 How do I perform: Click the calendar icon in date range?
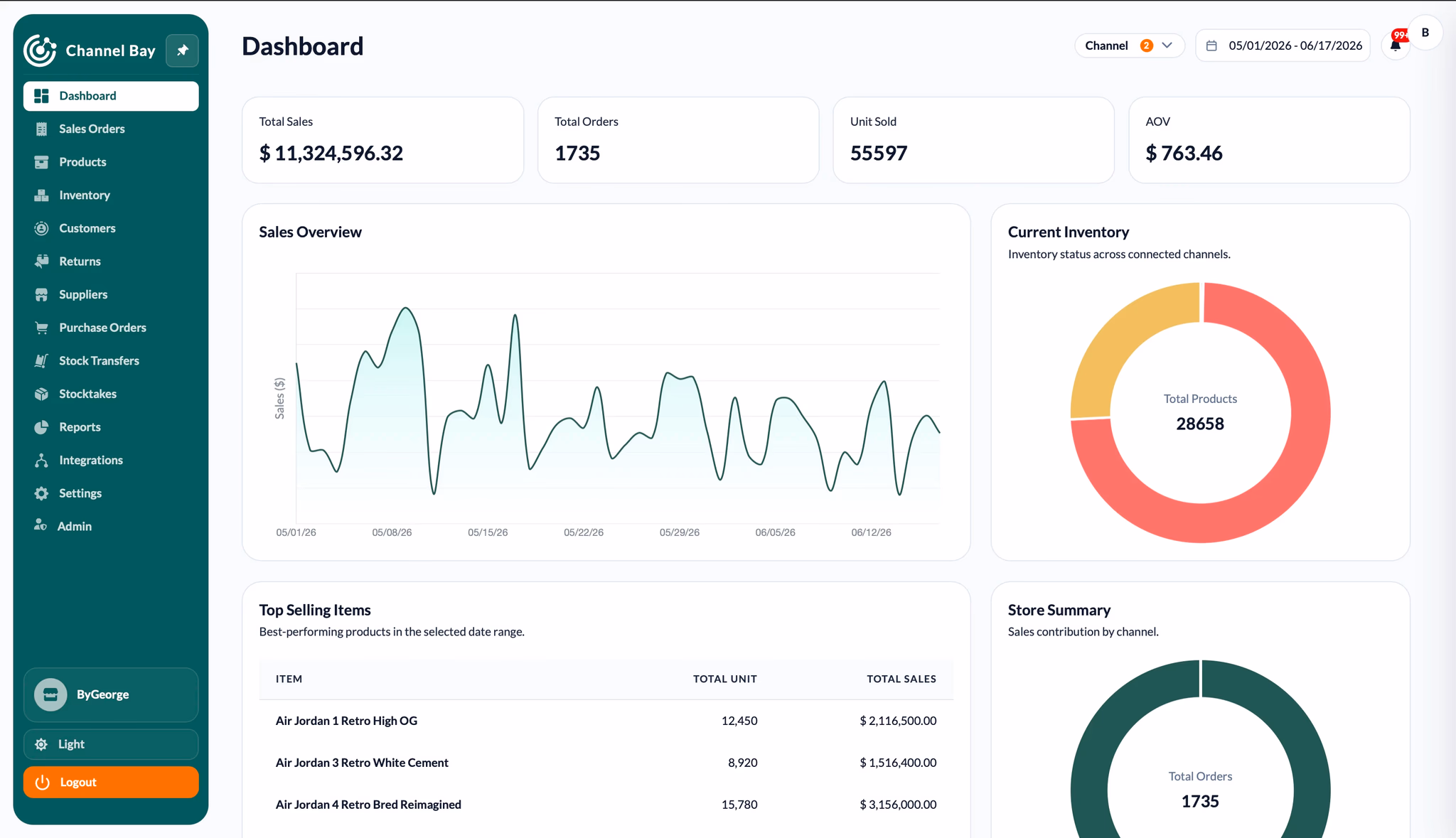click(x=1212, y=45)
